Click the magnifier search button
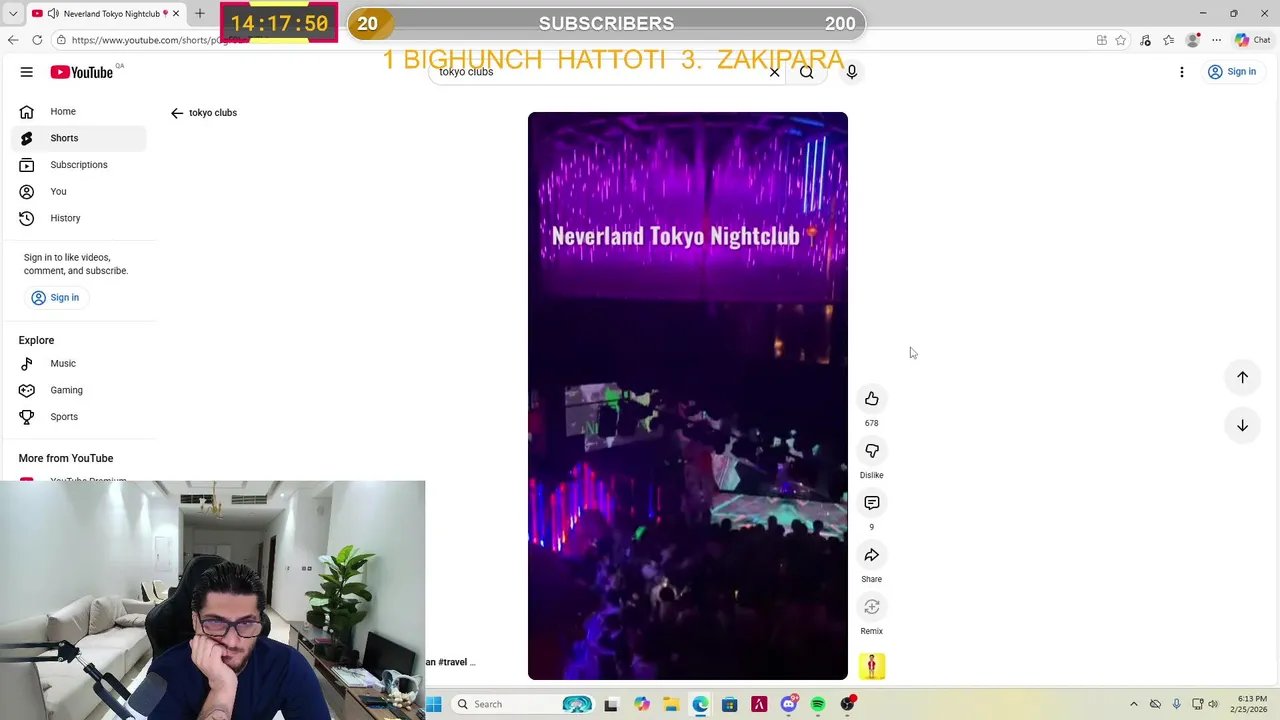This screenshot has width=1280, height=720. tap(806, 72)
